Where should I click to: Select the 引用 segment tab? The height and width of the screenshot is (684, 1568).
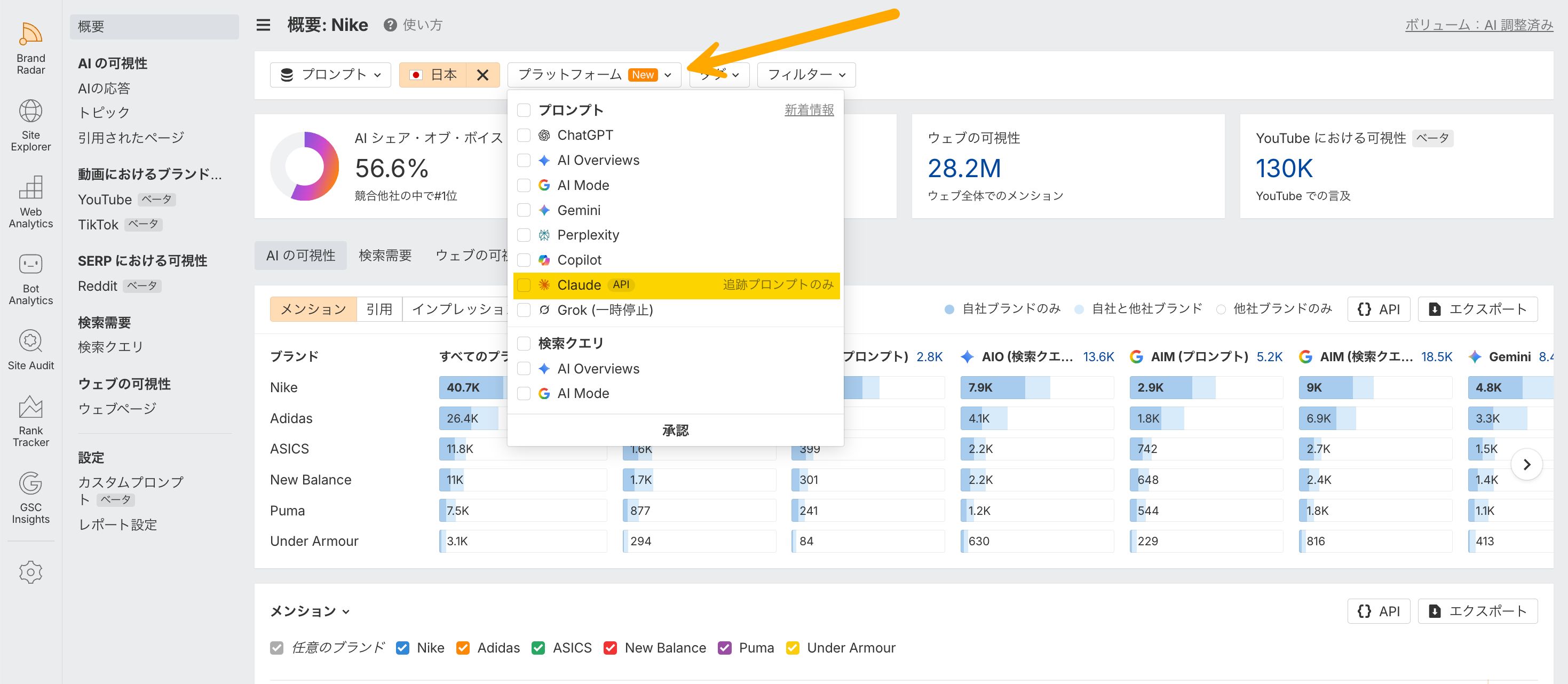[x=379, y=309]
